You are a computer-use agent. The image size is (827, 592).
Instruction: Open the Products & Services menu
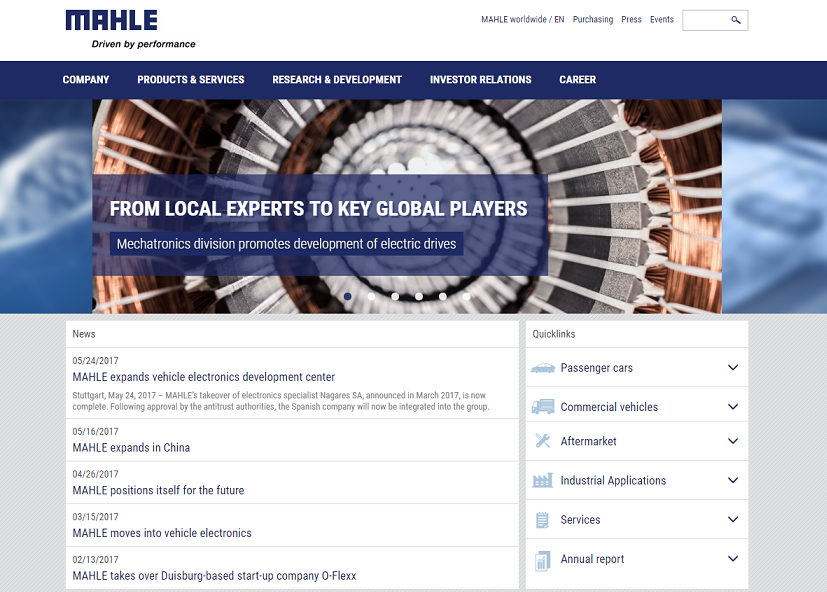click(x=191, y=80)
